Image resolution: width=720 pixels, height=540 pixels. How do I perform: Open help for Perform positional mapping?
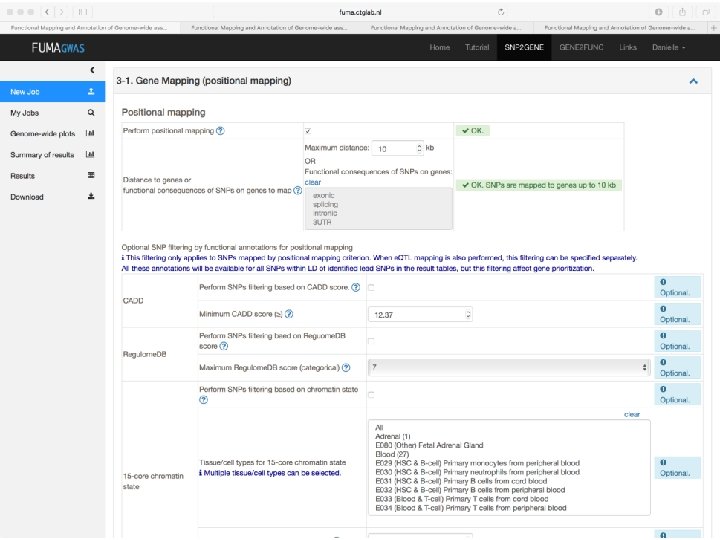tap(220, 131)
